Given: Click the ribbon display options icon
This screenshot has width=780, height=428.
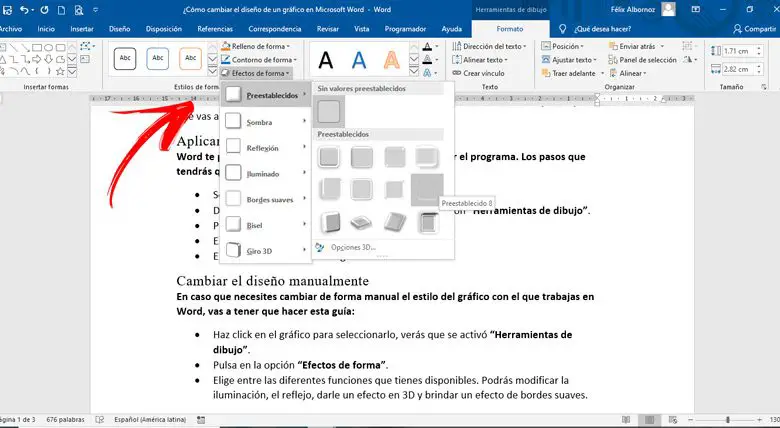Looking at the screenshot, I should point(695,9).
